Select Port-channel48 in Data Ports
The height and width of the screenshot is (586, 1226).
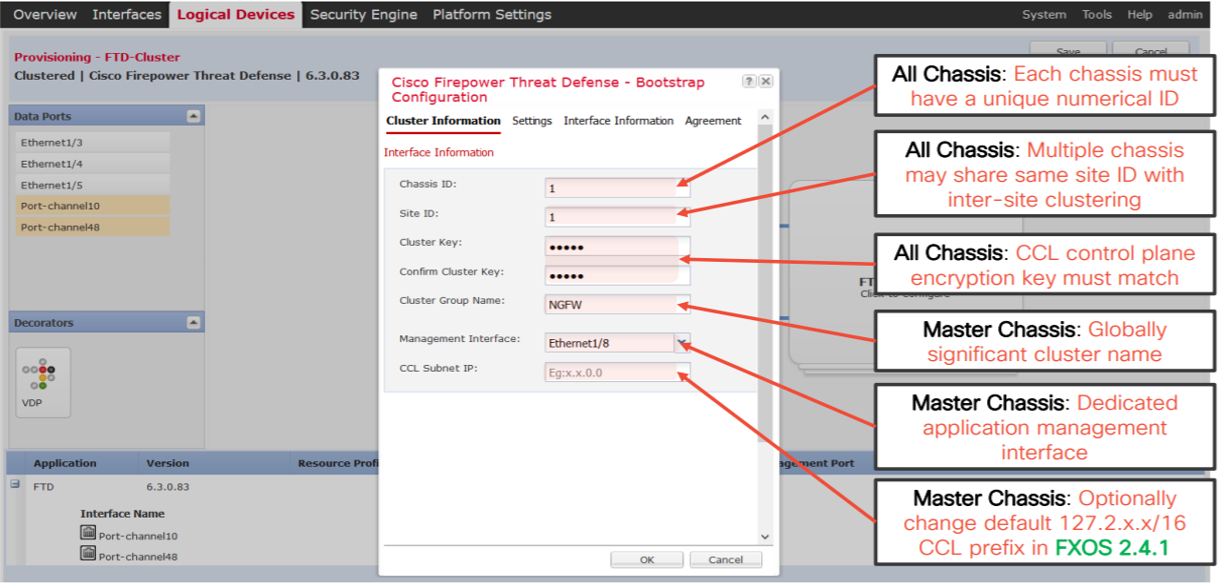(x=92, y=227)
